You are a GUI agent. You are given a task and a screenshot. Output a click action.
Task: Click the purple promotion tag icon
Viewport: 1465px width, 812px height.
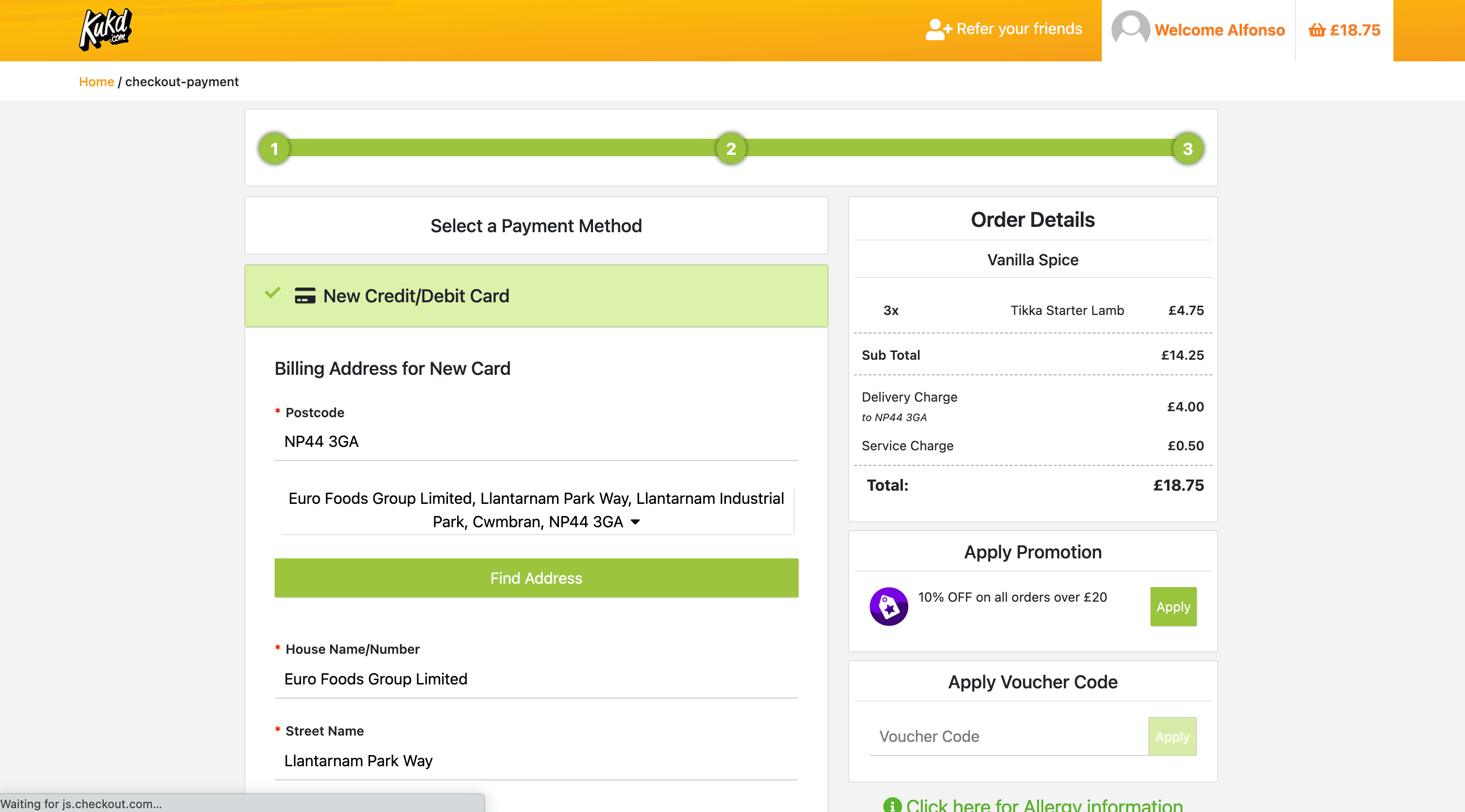pyautogui.click(x=889, y=606)
